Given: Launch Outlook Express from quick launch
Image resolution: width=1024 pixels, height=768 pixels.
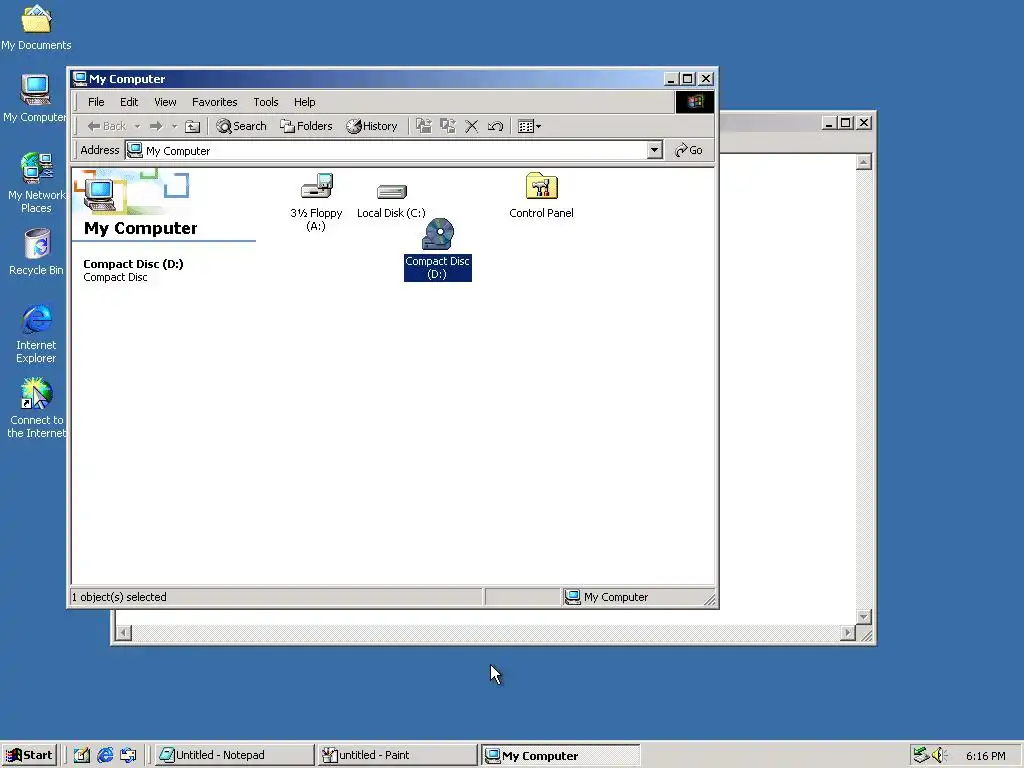Looking at the screenshot, I should tap(128, 755).
